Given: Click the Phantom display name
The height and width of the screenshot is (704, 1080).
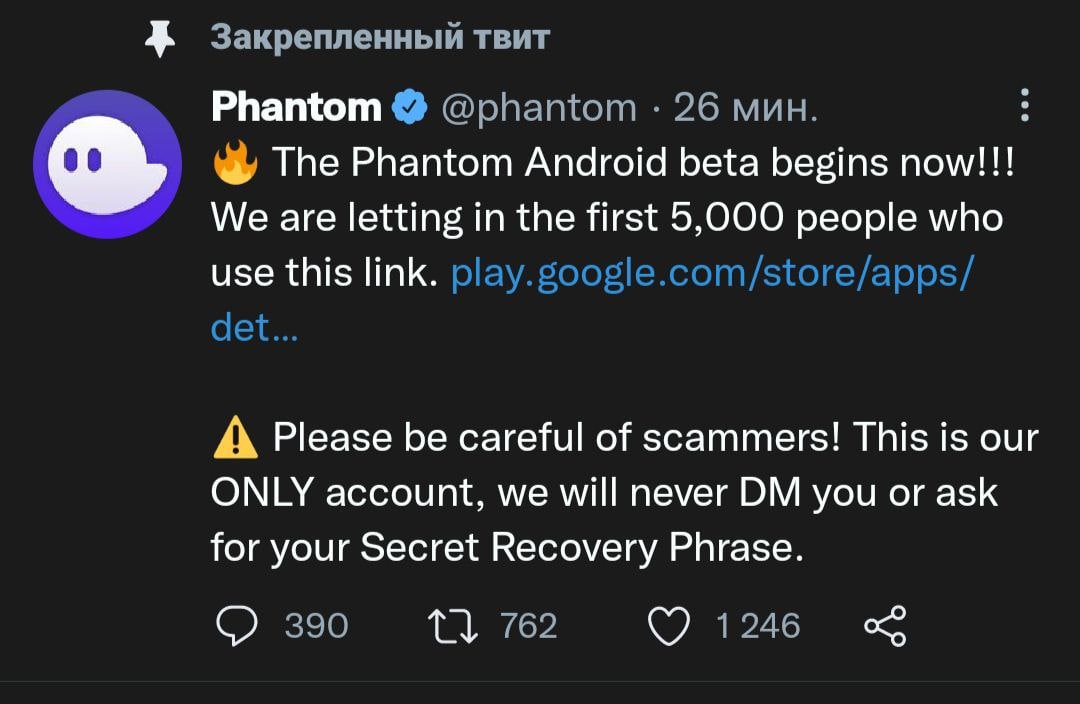Looking at the screenshot, I should pos(296,107).
